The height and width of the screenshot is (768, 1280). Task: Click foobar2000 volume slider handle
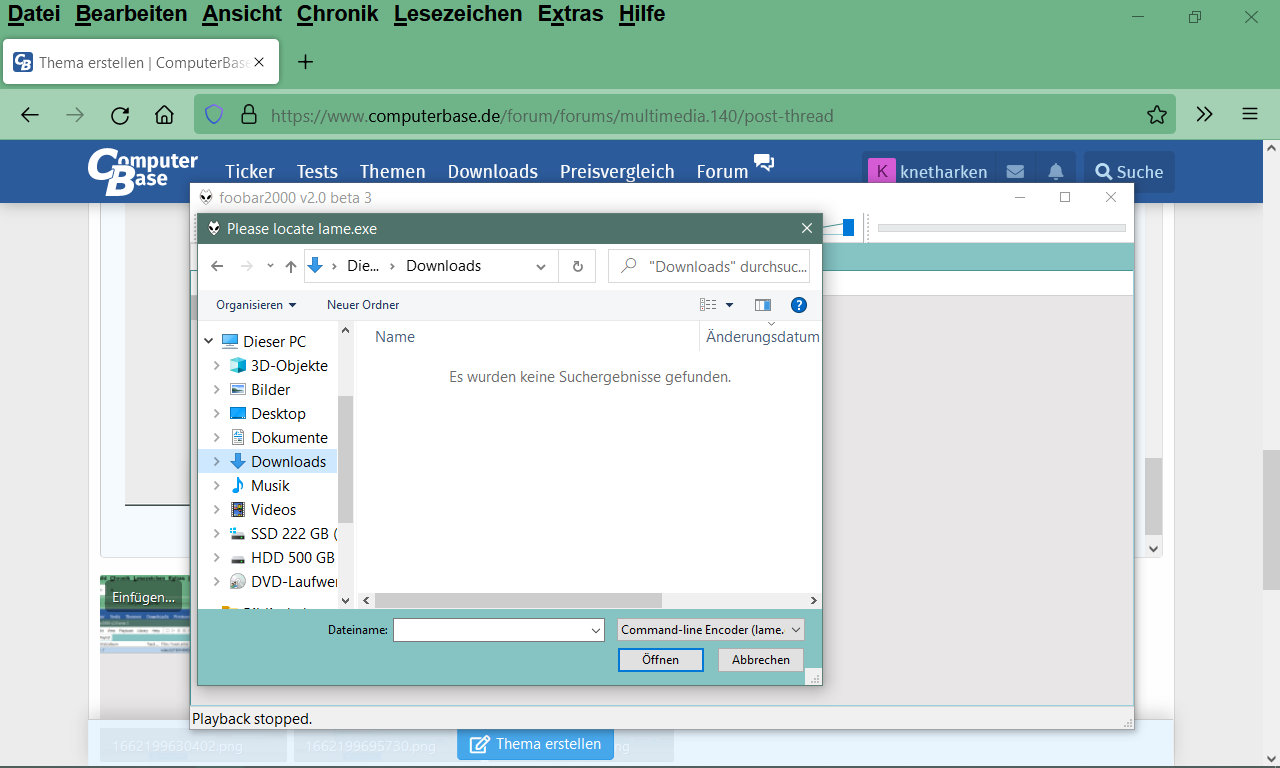(848, 228)
